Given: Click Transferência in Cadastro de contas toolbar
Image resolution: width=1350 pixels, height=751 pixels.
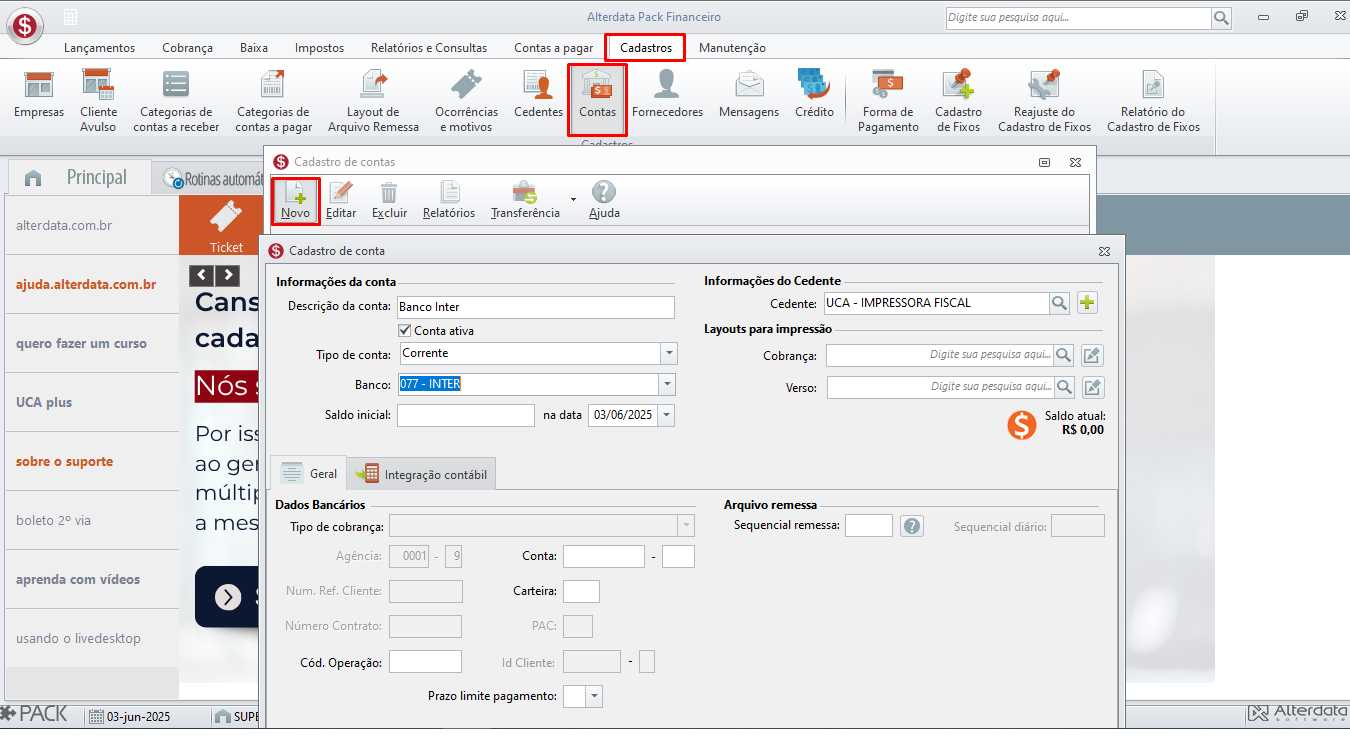Looking at the screenshot, I should 525,200.
